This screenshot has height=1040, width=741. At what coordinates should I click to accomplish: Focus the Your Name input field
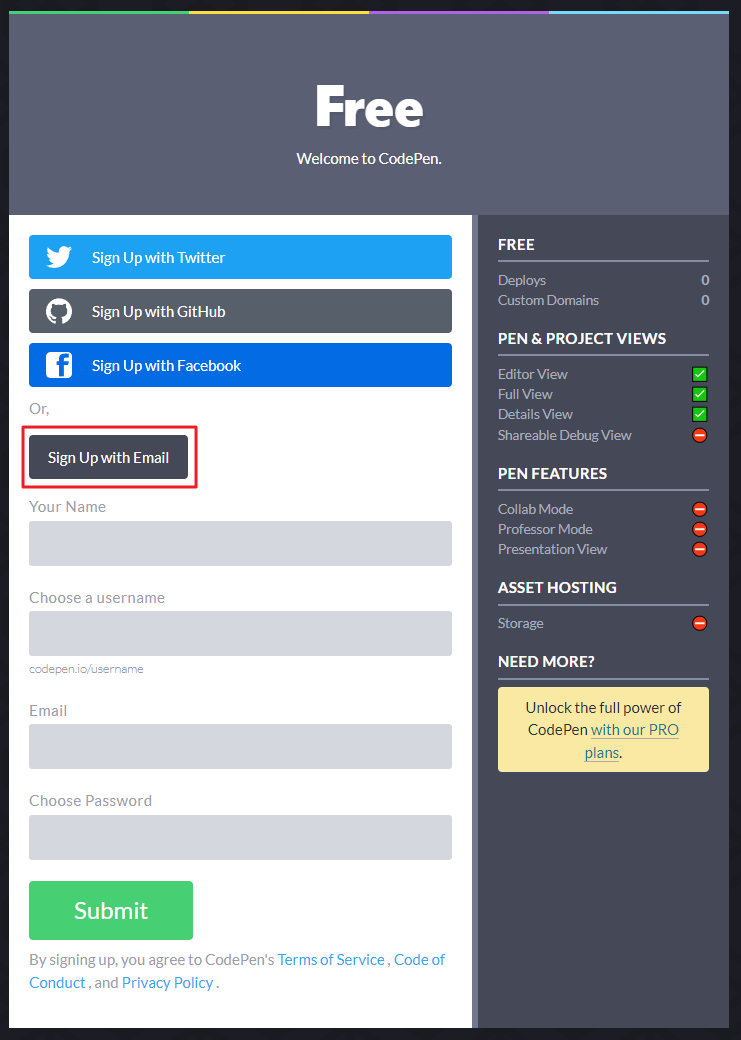240,543
